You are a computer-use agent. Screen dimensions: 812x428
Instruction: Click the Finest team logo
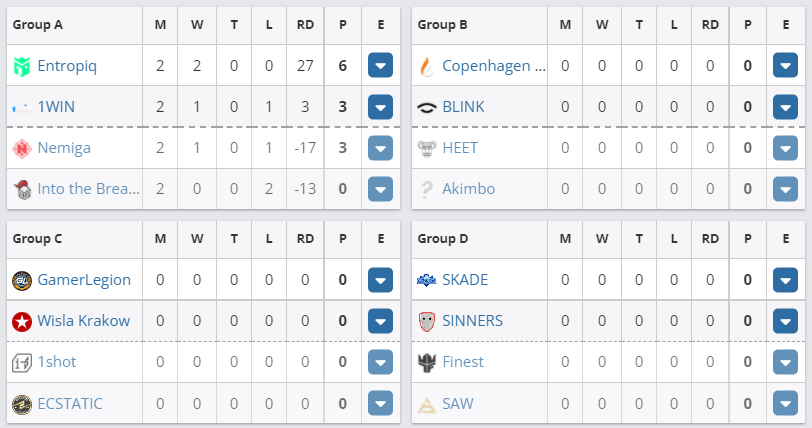(x=427, y=362)
